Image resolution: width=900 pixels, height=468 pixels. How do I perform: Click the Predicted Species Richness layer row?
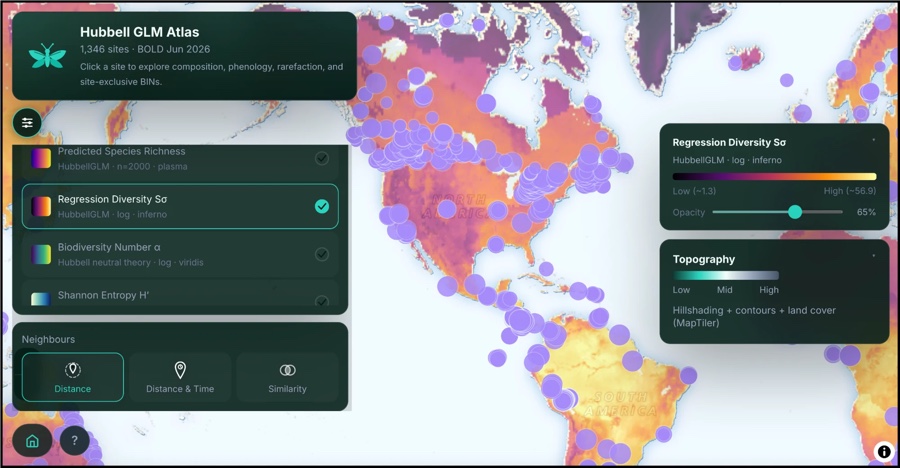tap(180, 159)
